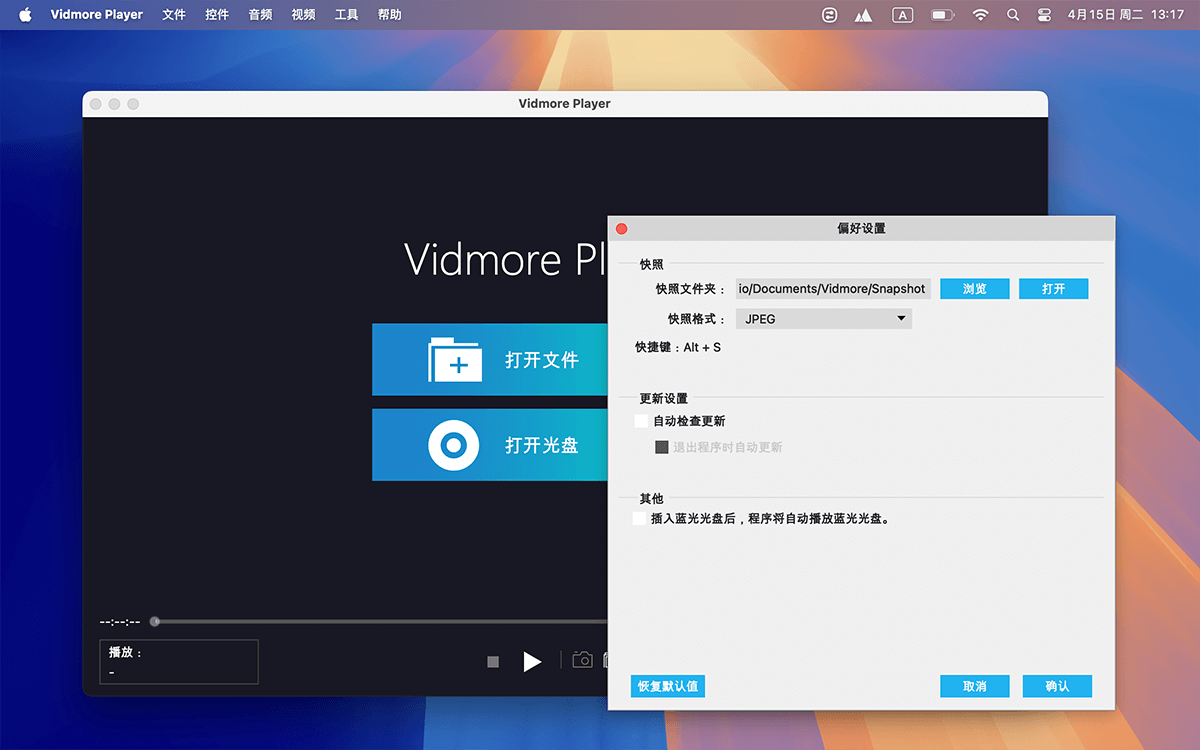Viewport: 1200px width, 750px height.
Task: Enable the 自动检查更新 checkbox
Action: pyautogui.click(x=642, y=421)
